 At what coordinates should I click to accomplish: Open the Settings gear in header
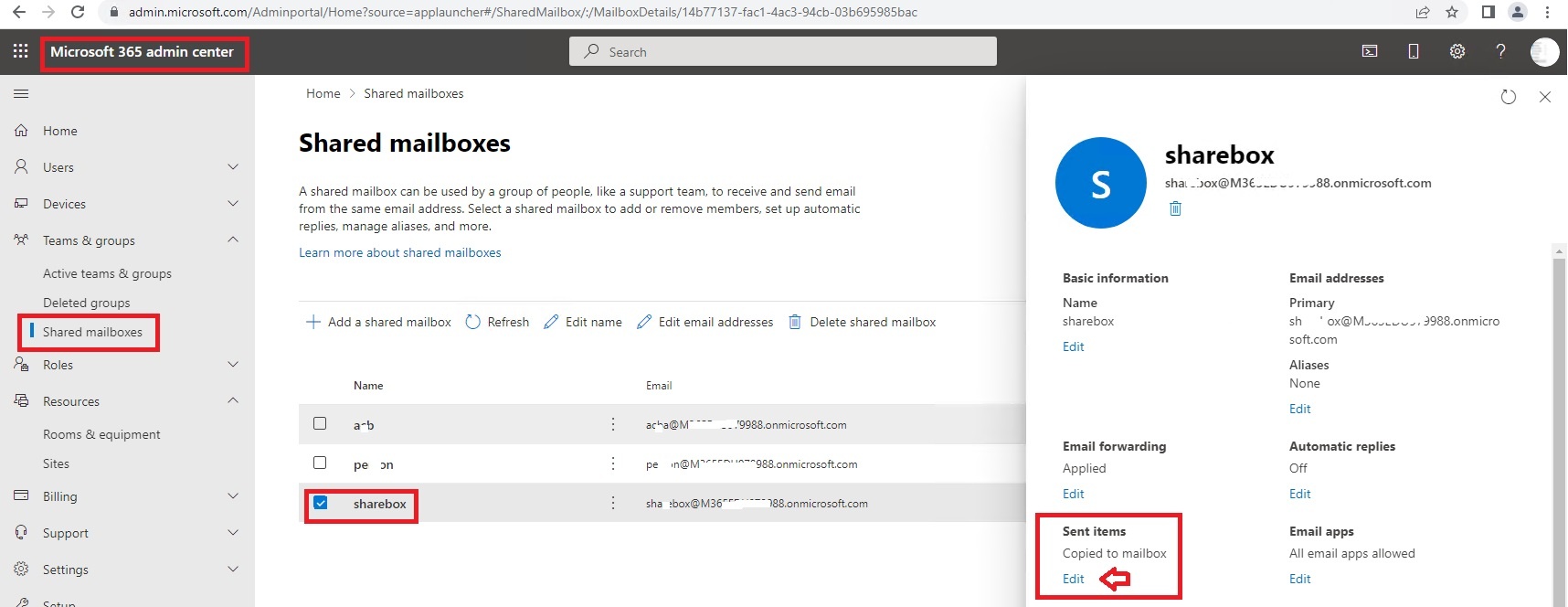tap(1457, 51)
